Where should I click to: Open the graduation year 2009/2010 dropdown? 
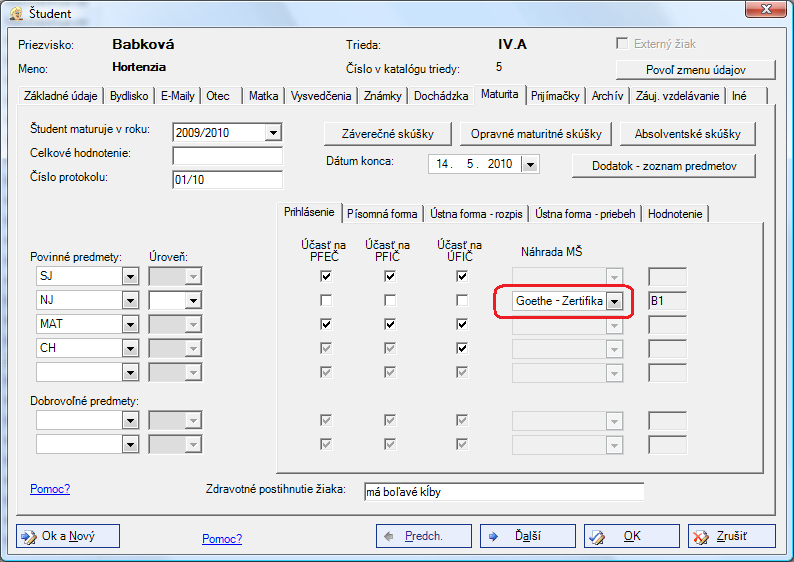[x=273, y=133]
